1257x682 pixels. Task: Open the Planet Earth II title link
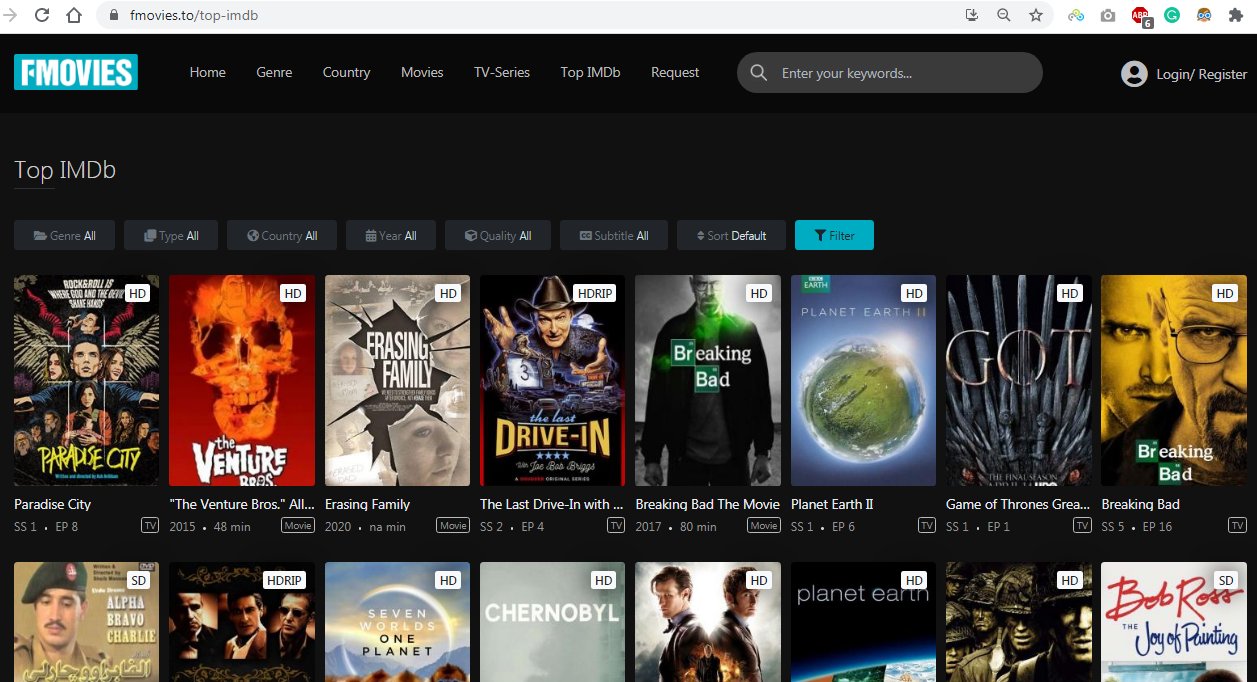[832, 504]
